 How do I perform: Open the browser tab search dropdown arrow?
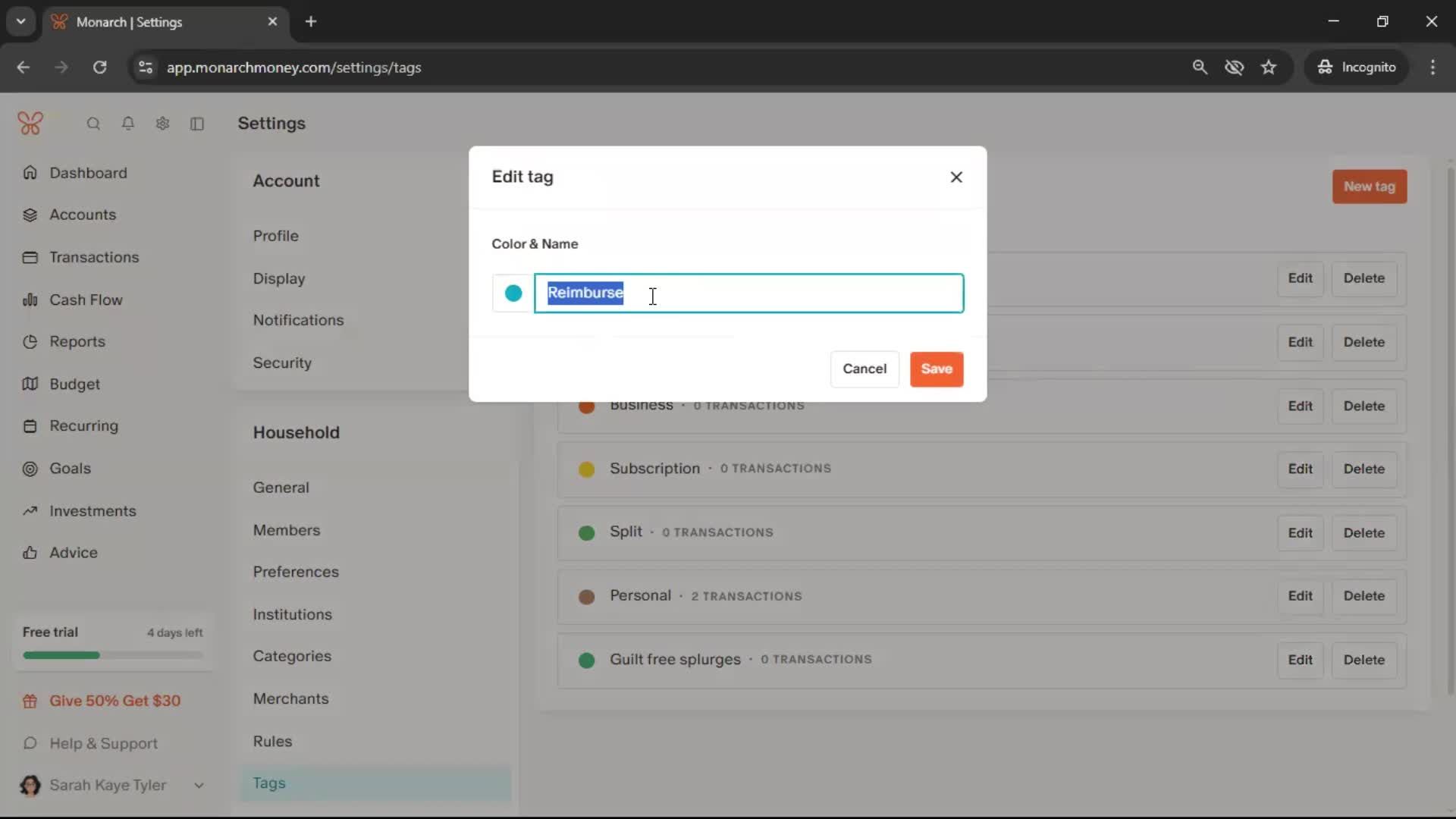(x=21, y=22)
